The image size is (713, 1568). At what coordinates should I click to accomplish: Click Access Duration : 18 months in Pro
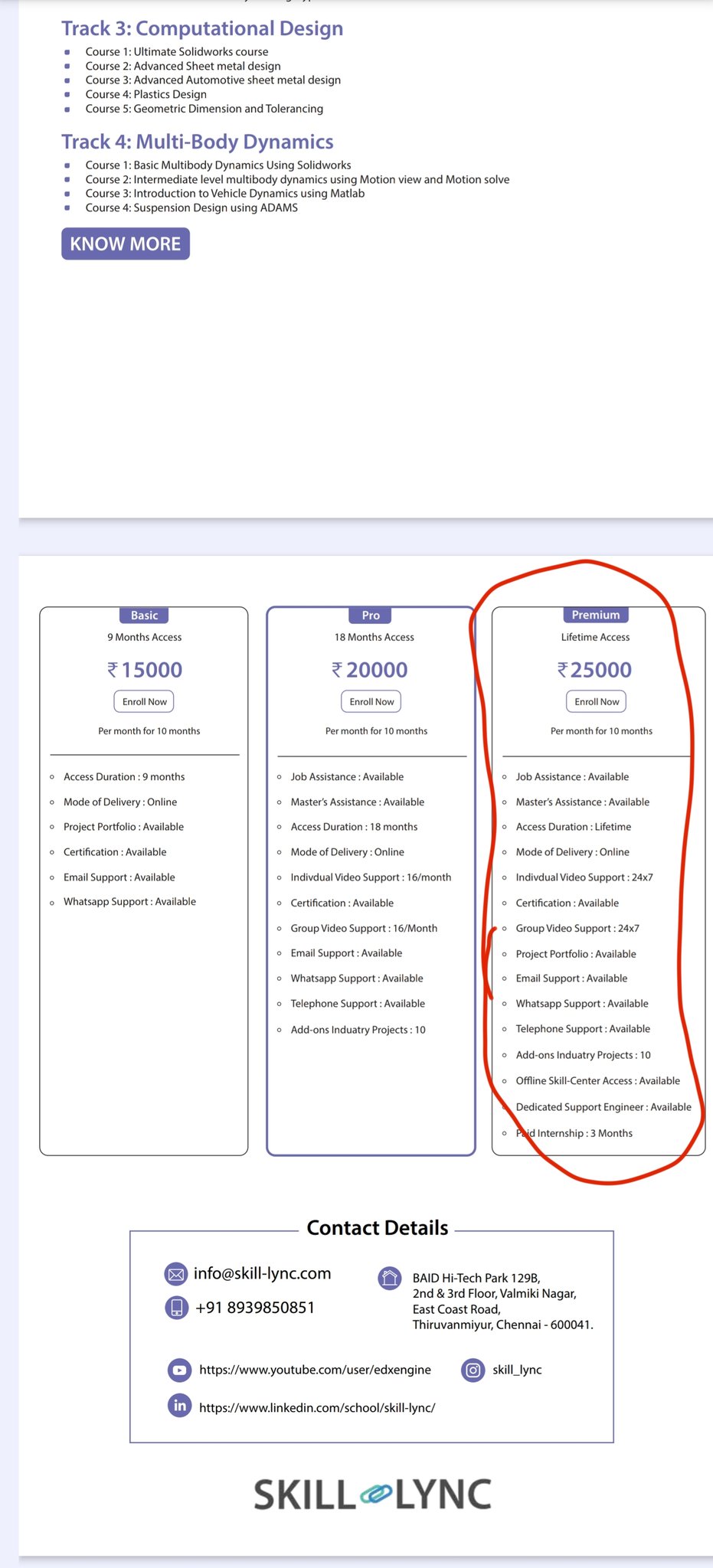coord(354,827)
